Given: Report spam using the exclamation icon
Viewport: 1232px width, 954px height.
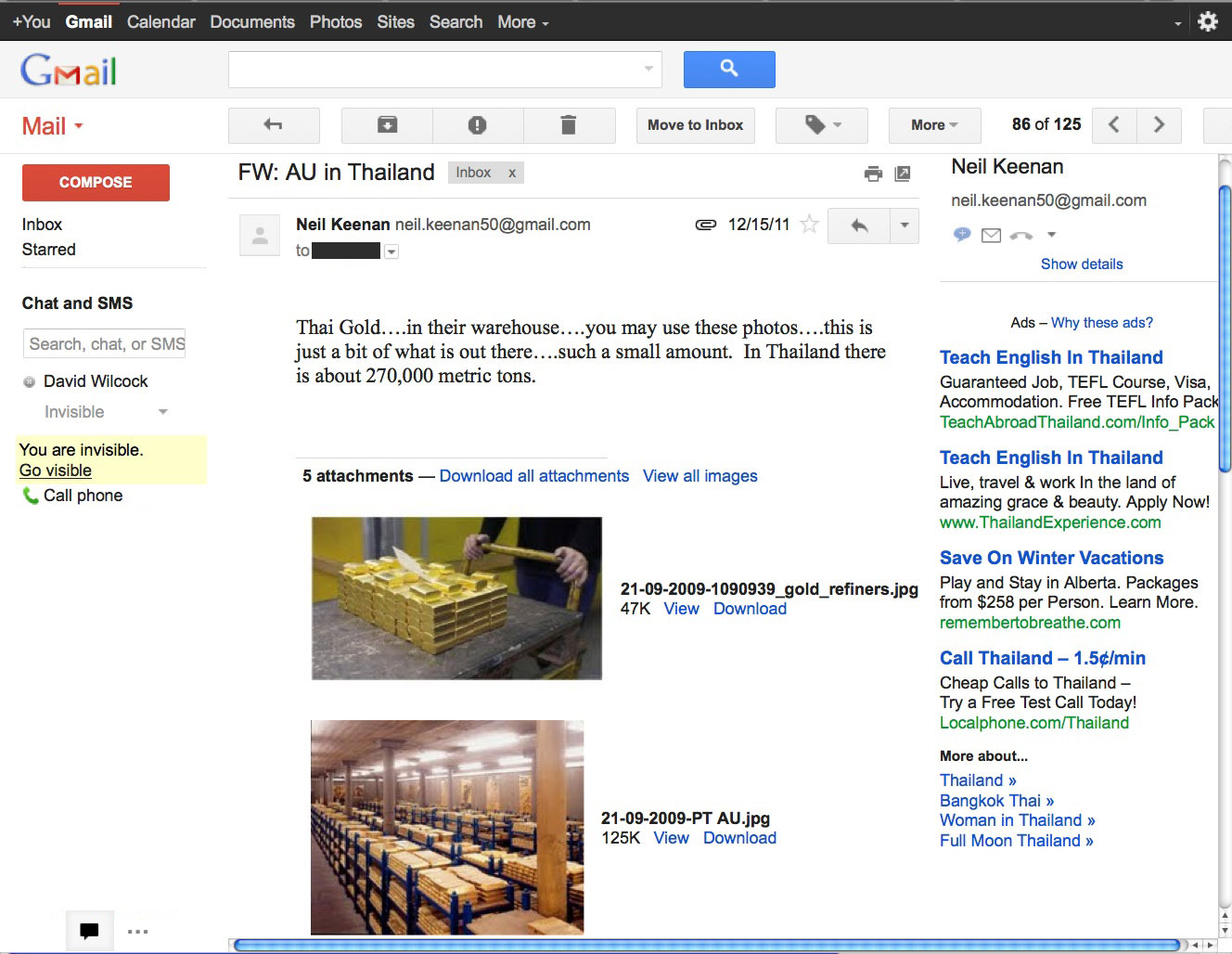Looking at the screenshot, I should click(x=478, y=125).
